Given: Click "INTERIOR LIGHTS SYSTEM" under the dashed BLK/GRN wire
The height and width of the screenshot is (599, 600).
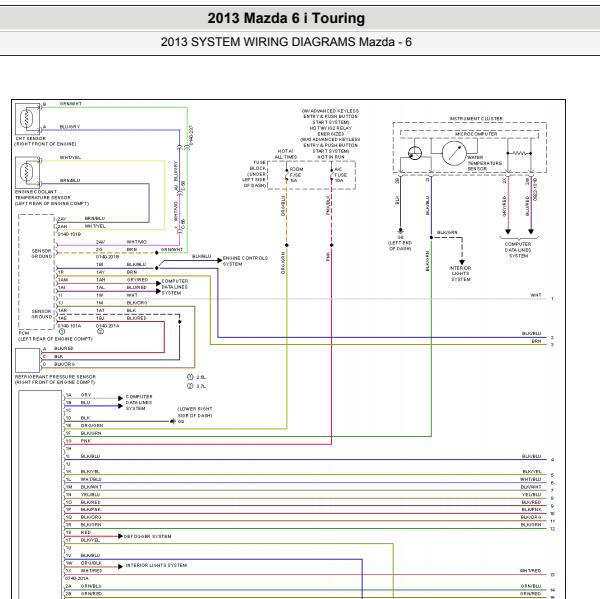Looking at the screenshot, I should point(460,274).
